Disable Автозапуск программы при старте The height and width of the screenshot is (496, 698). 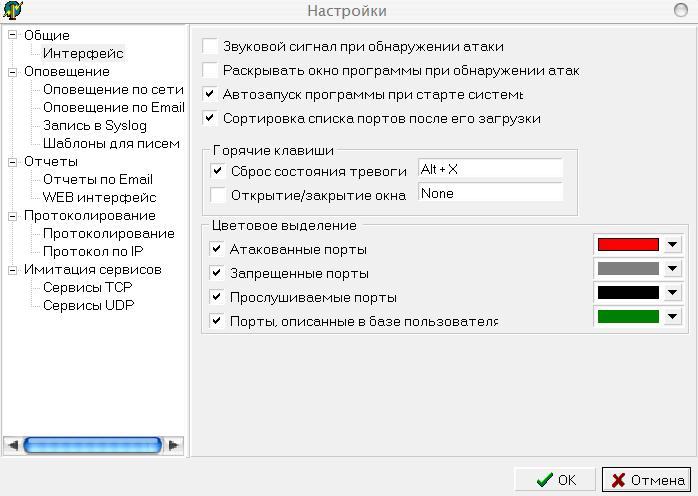[210, 94]
